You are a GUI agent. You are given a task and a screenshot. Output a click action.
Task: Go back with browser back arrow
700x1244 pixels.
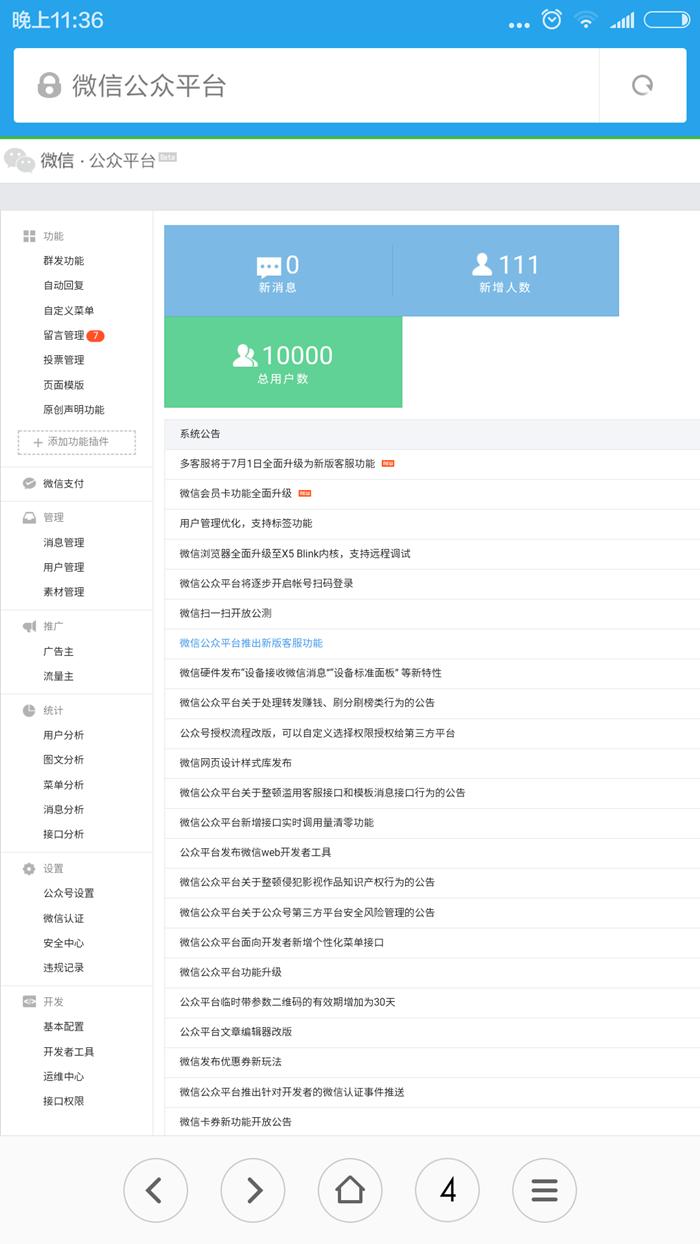[154, 1190]
